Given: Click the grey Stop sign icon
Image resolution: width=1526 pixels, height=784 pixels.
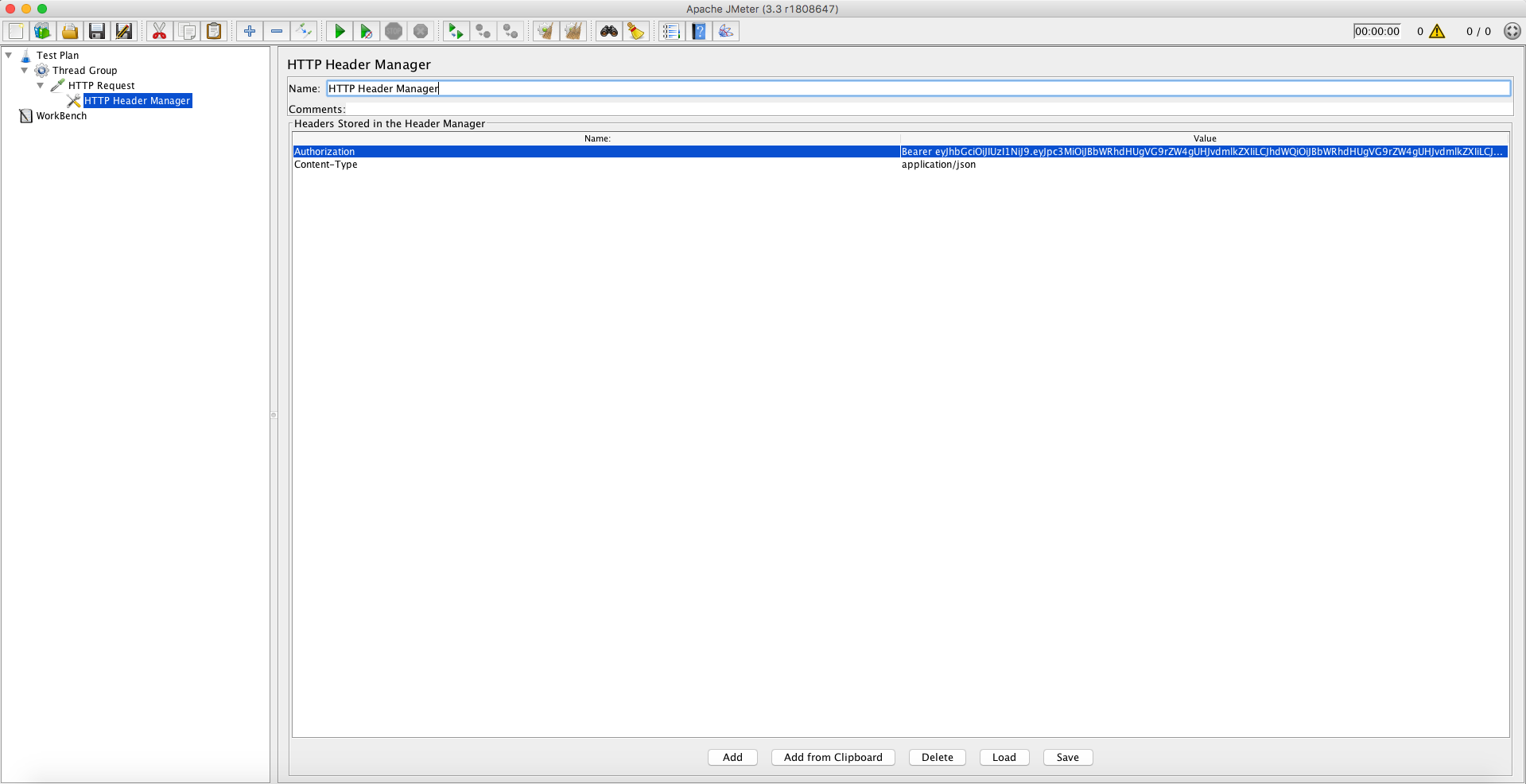Looking at the screenshot, I should click(x=394, y=31).
